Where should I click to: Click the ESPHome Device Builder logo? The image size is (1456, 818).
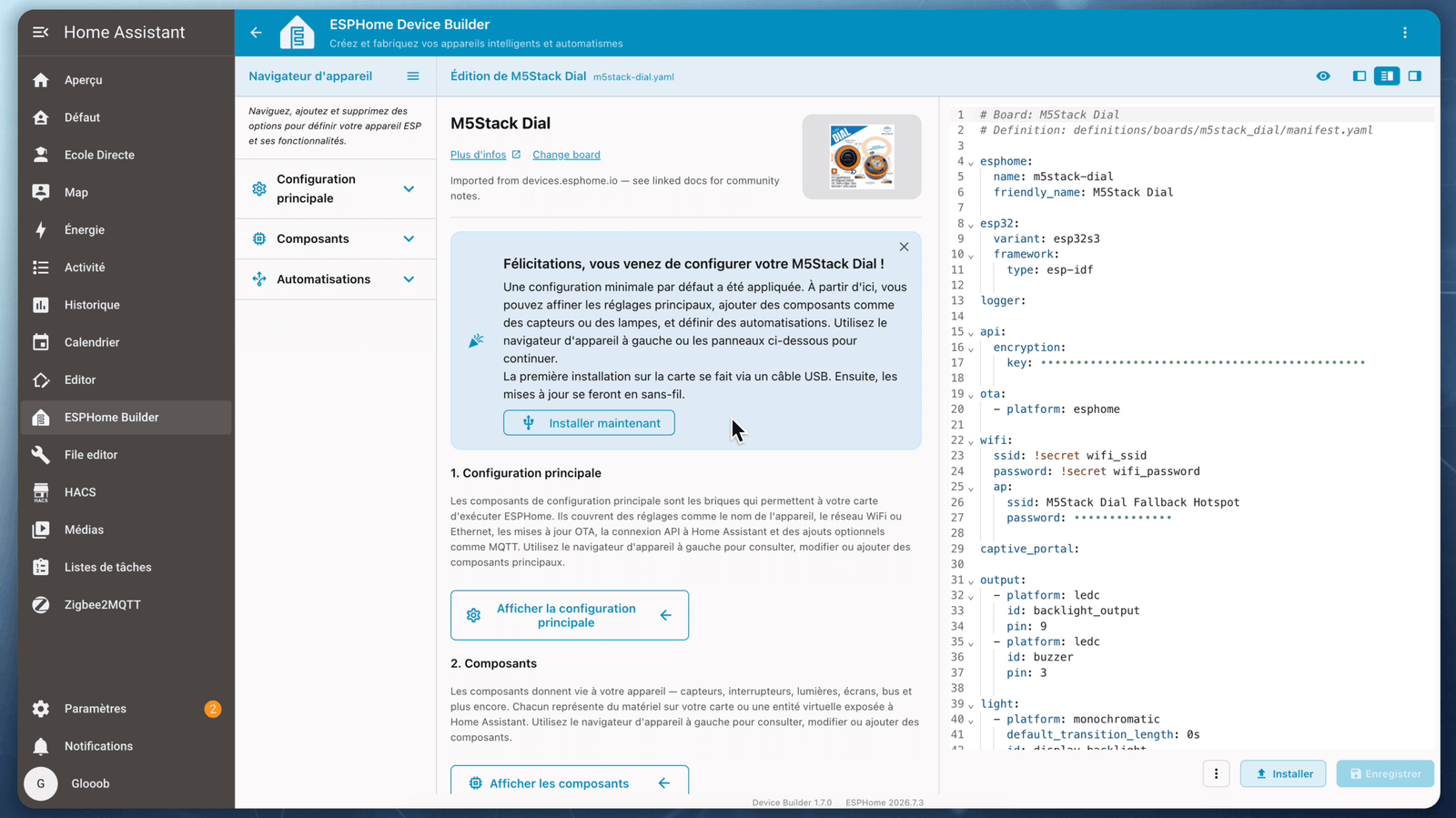tap(297, 33)
